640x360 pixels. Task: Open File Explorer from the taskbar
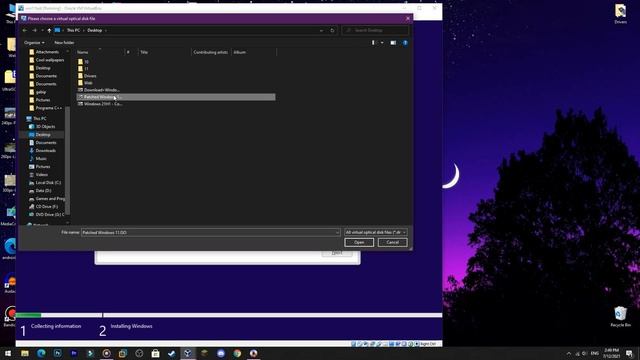tap(25, 353)
